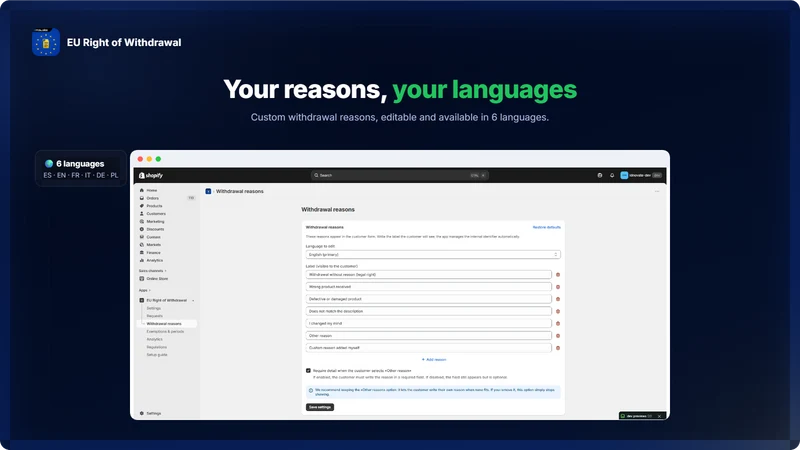Open Orders in the sidebar

(x=153, y=198)
